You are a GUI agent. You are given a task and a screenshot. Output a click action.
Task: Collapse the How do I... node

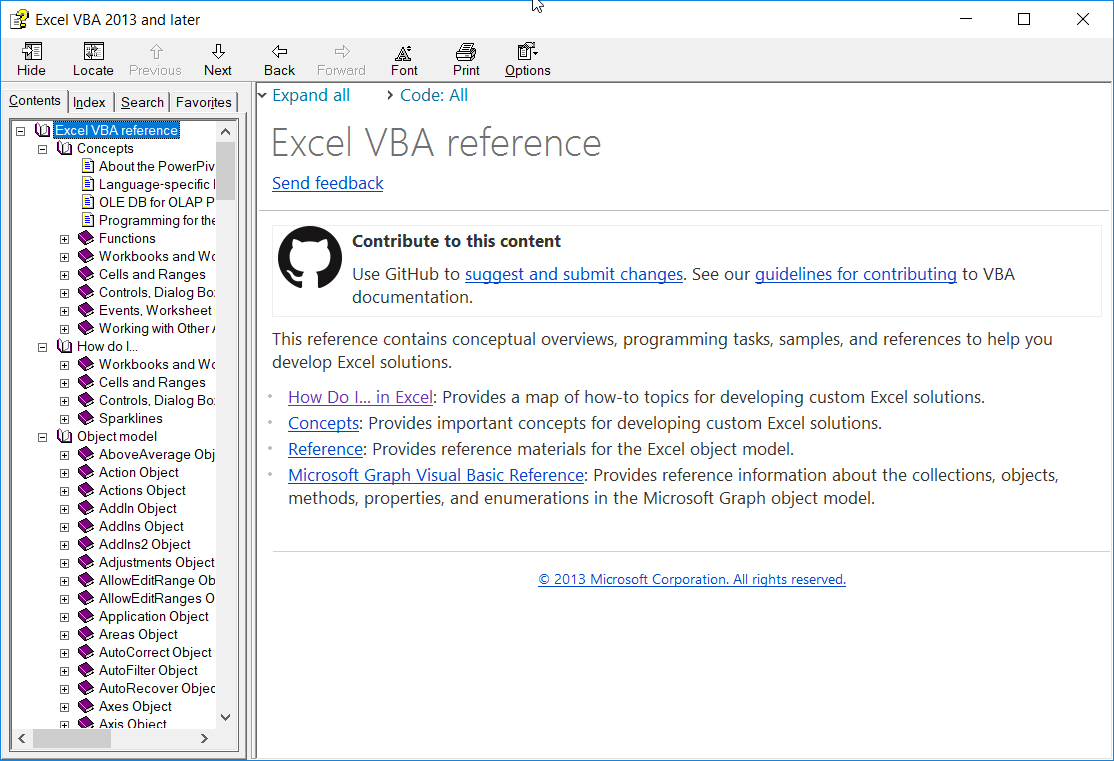pyautogui.click(x=43, y=347)
